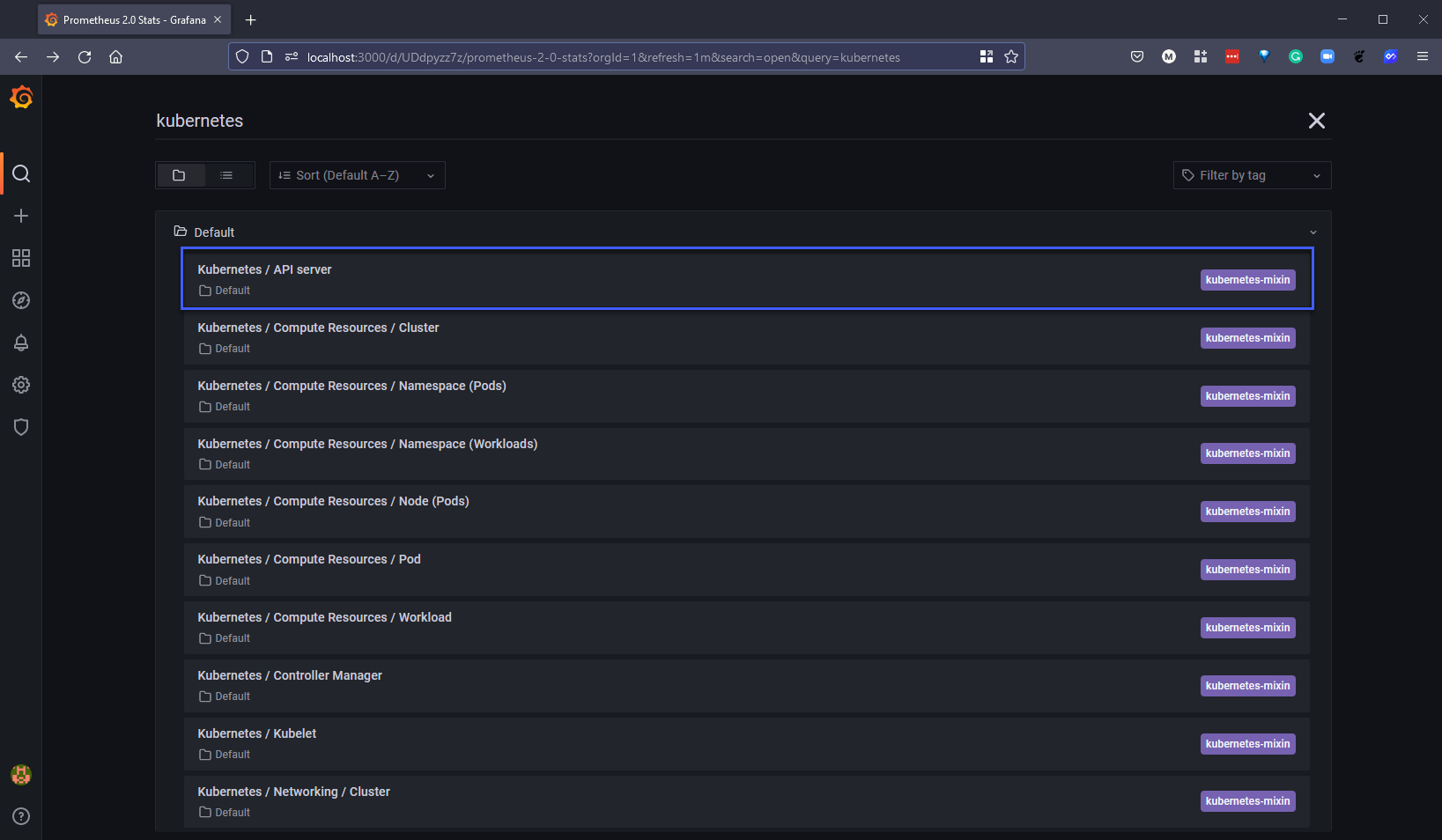Open Kubernetes / Compute Resources / Cluster dashboard
Screen dimensions: 1442x840
pyautogui.click(x=318, y=328)
